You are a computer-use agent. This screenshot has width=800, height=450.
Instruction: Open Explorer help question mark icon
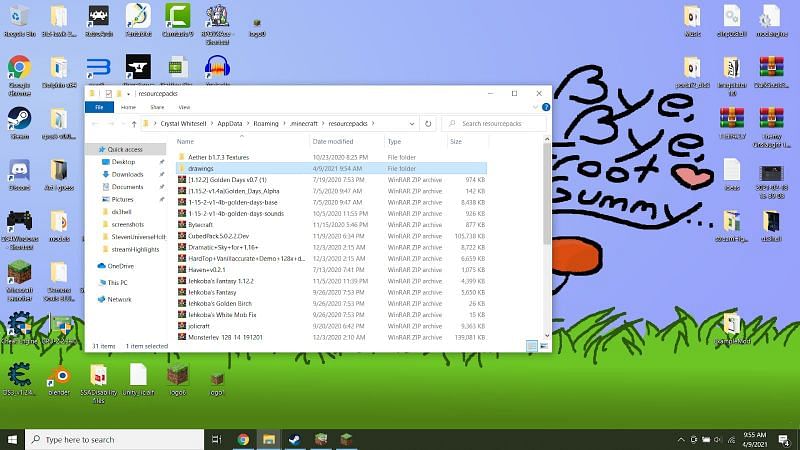[544, 107]
